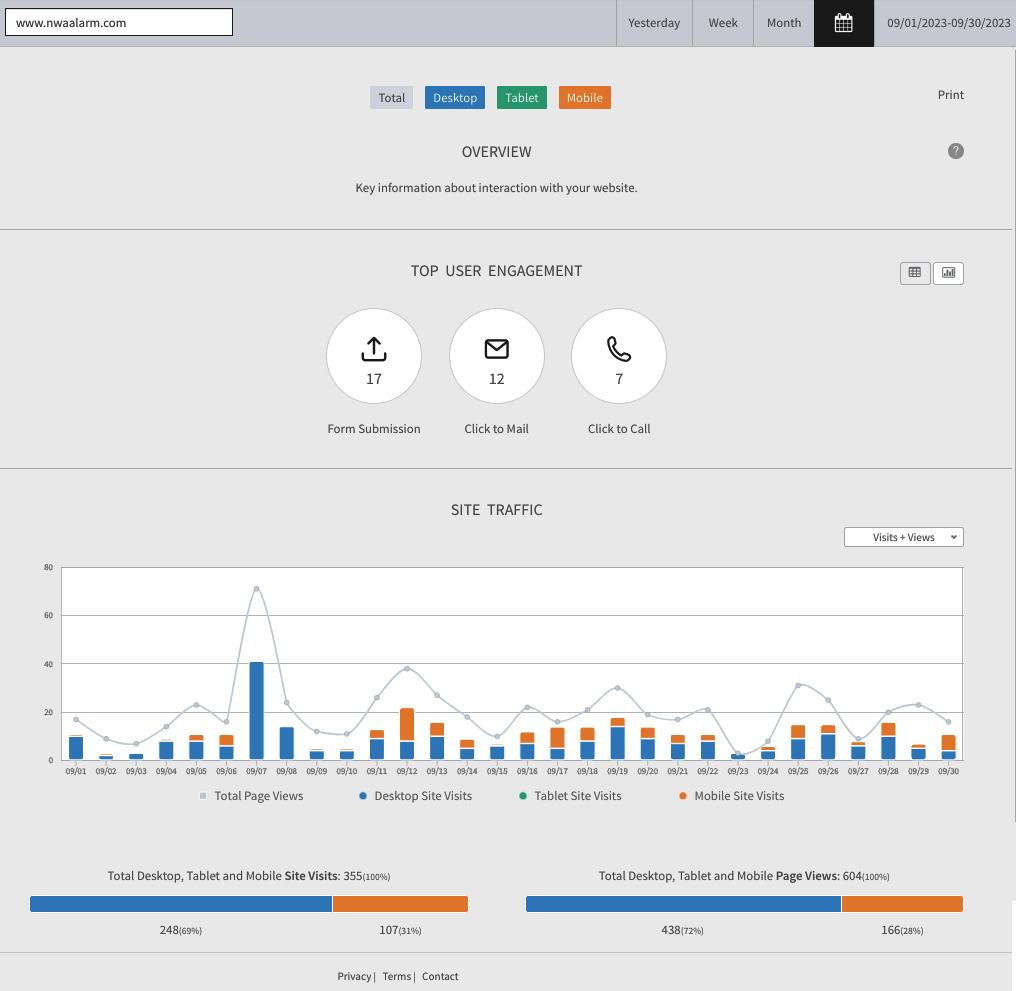The image size is (1016, 991).
Task: Open the calendar date picker icon
Action: click(x=843, y=23)
